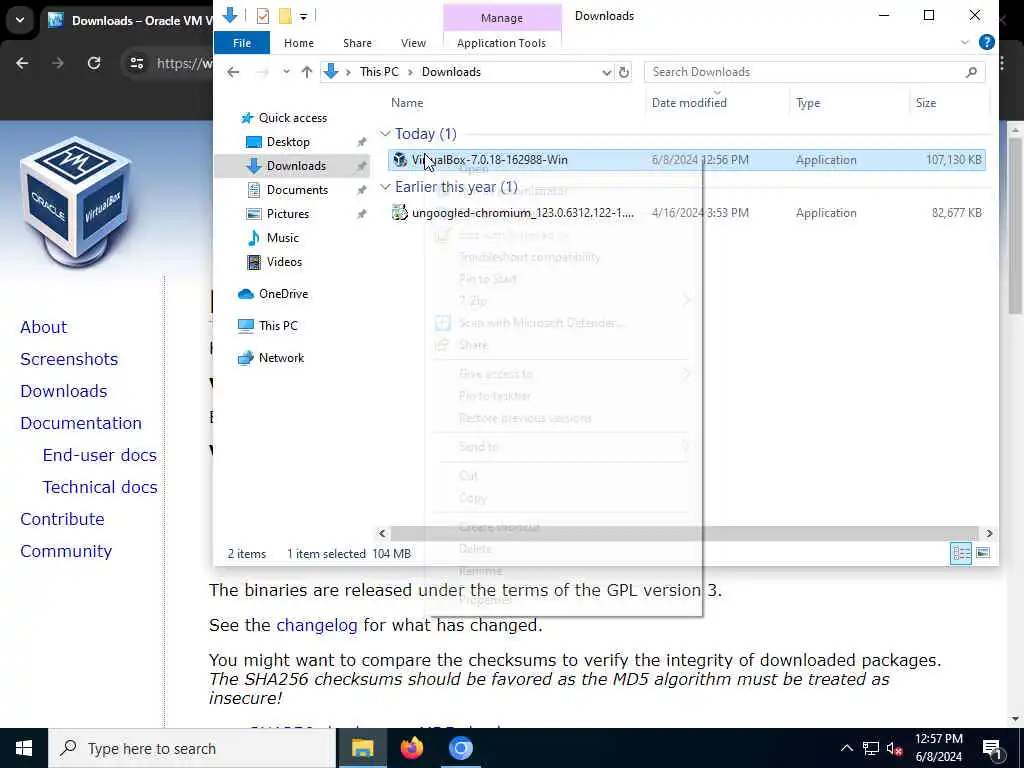This screenshot has width=1024, height=768.
Task: Switch to the View ribbon tab
Action: click(413, 43)
